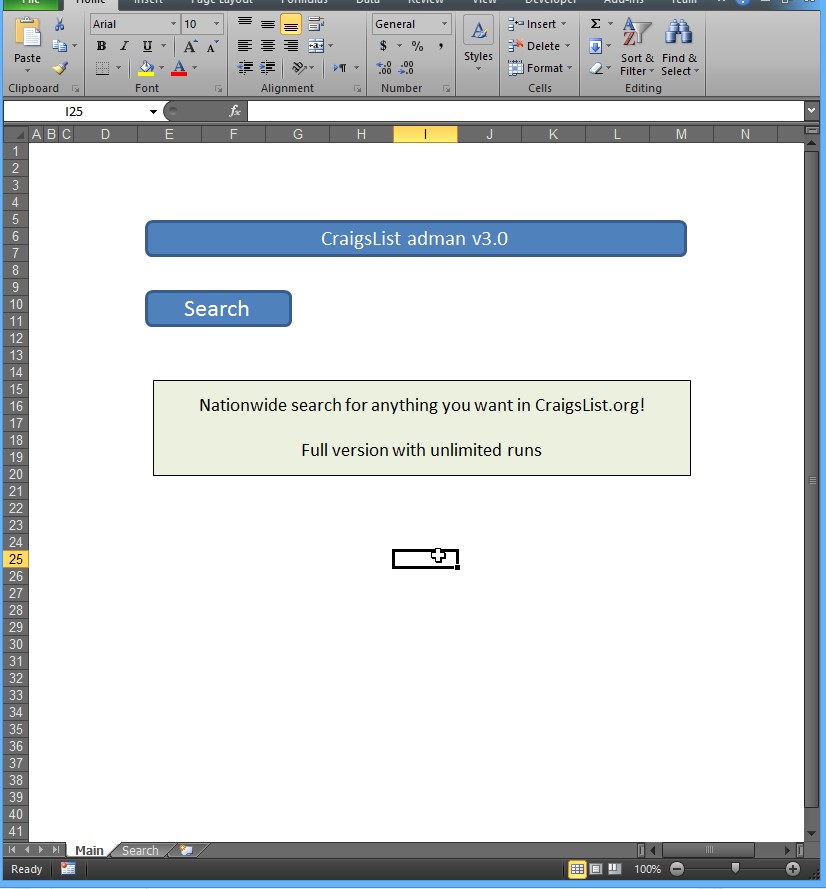Click the Insert Function fx button

coord(235,111)
